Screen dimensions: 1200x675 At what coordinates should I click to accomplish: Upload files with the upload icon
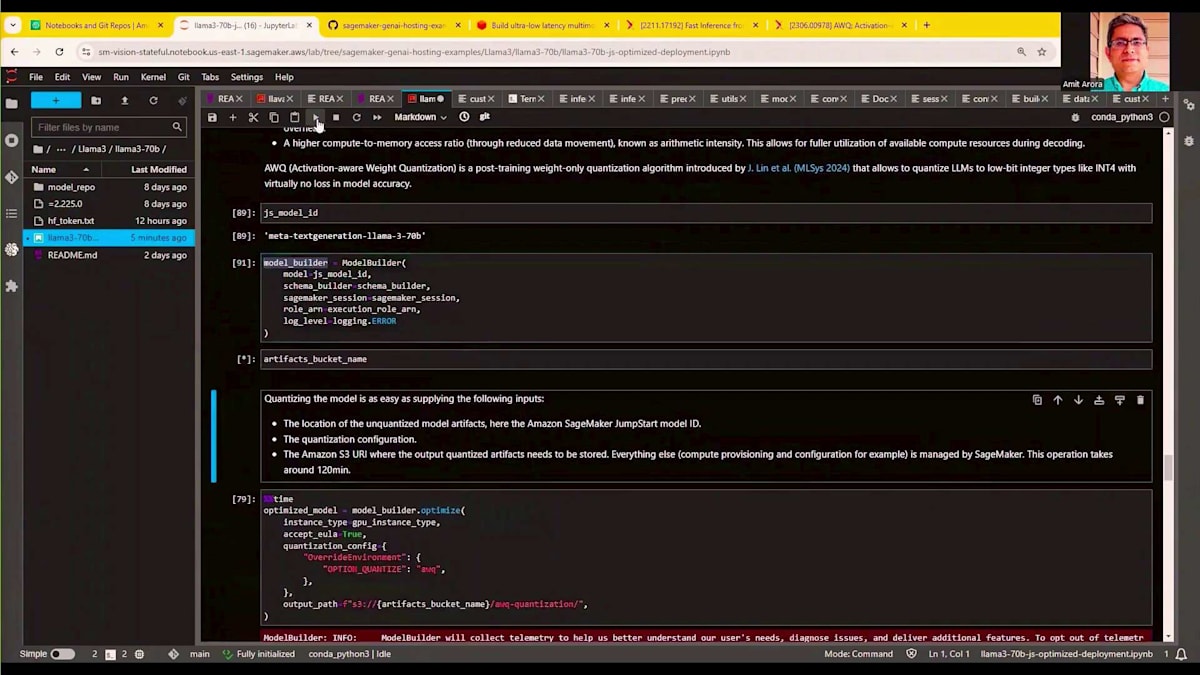[125, 100]
